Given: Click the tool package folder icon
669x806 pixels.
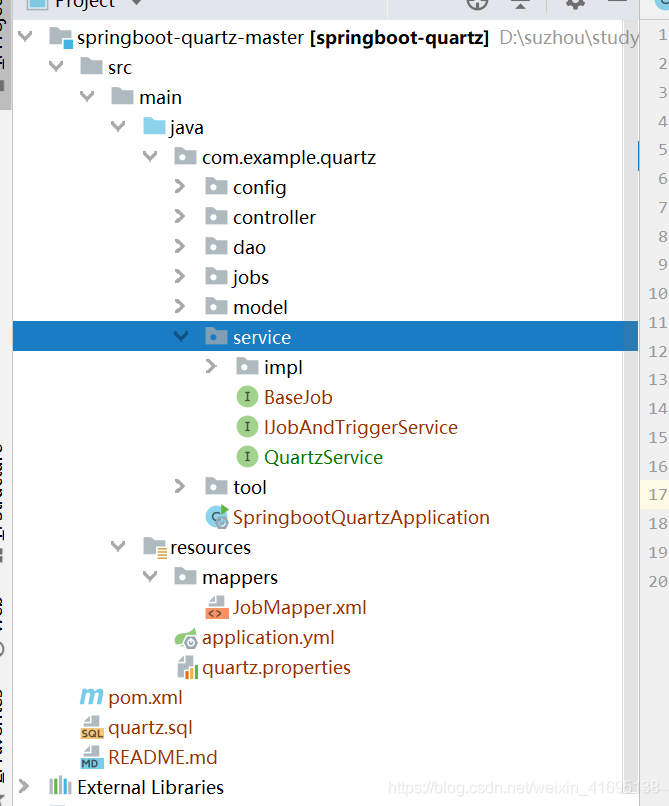Looking at the screenshot, I should coord(216,485).
